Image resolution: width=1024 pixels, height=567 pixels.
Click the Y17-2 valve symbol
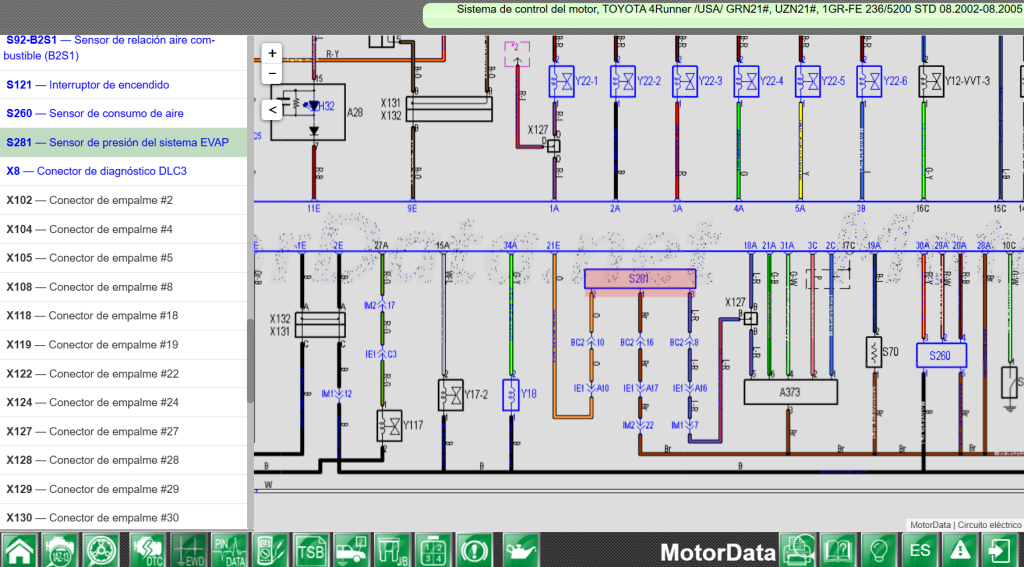451,395
